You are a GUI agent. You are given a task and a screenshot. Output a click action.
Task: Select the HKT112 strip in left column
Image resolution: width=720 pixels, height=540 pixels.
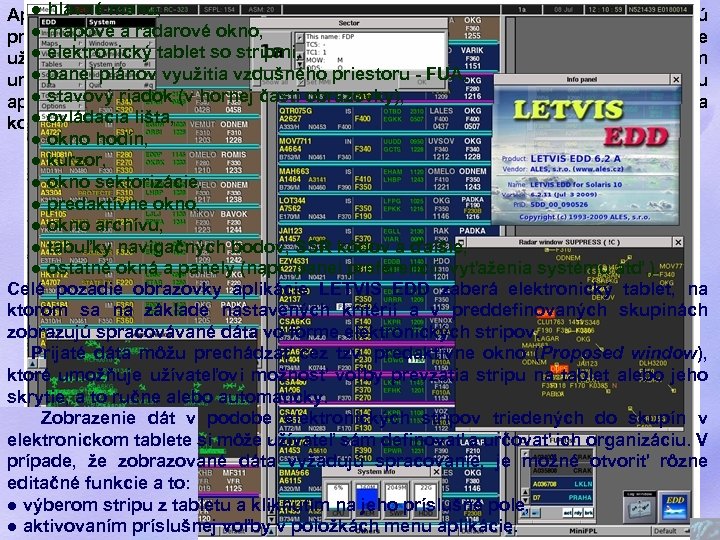pyautogui.click(x=54, y=274)
